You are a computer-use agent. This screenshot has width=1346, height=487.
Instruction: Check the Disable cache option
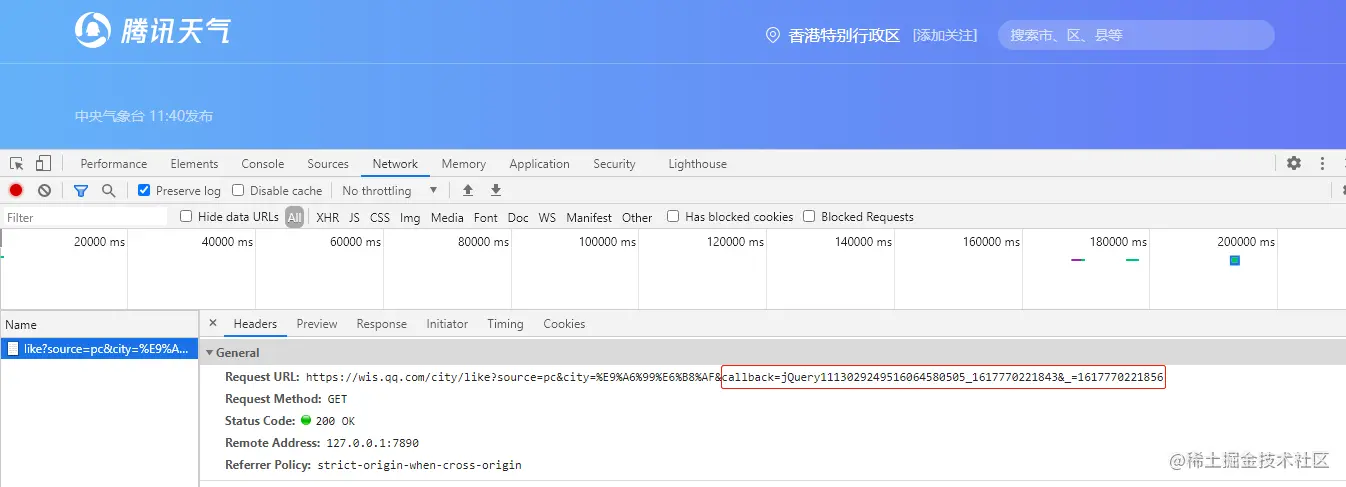238,190
